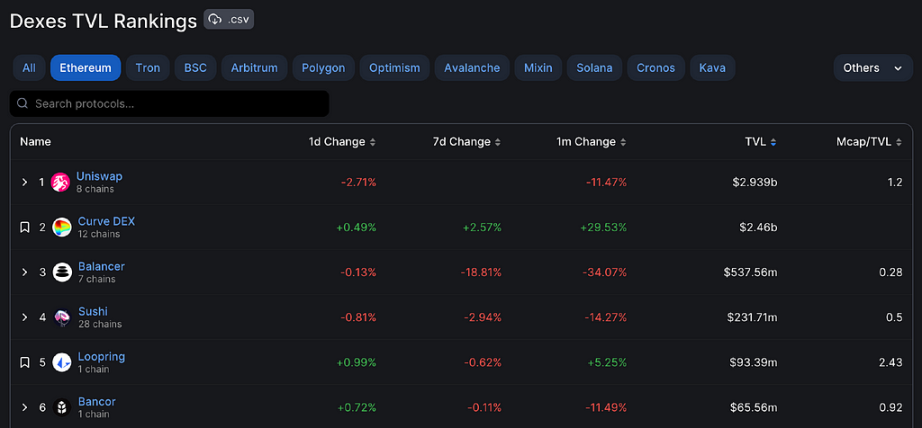
Task: Expand the Sushi row chevron
Action: [25, 317]
